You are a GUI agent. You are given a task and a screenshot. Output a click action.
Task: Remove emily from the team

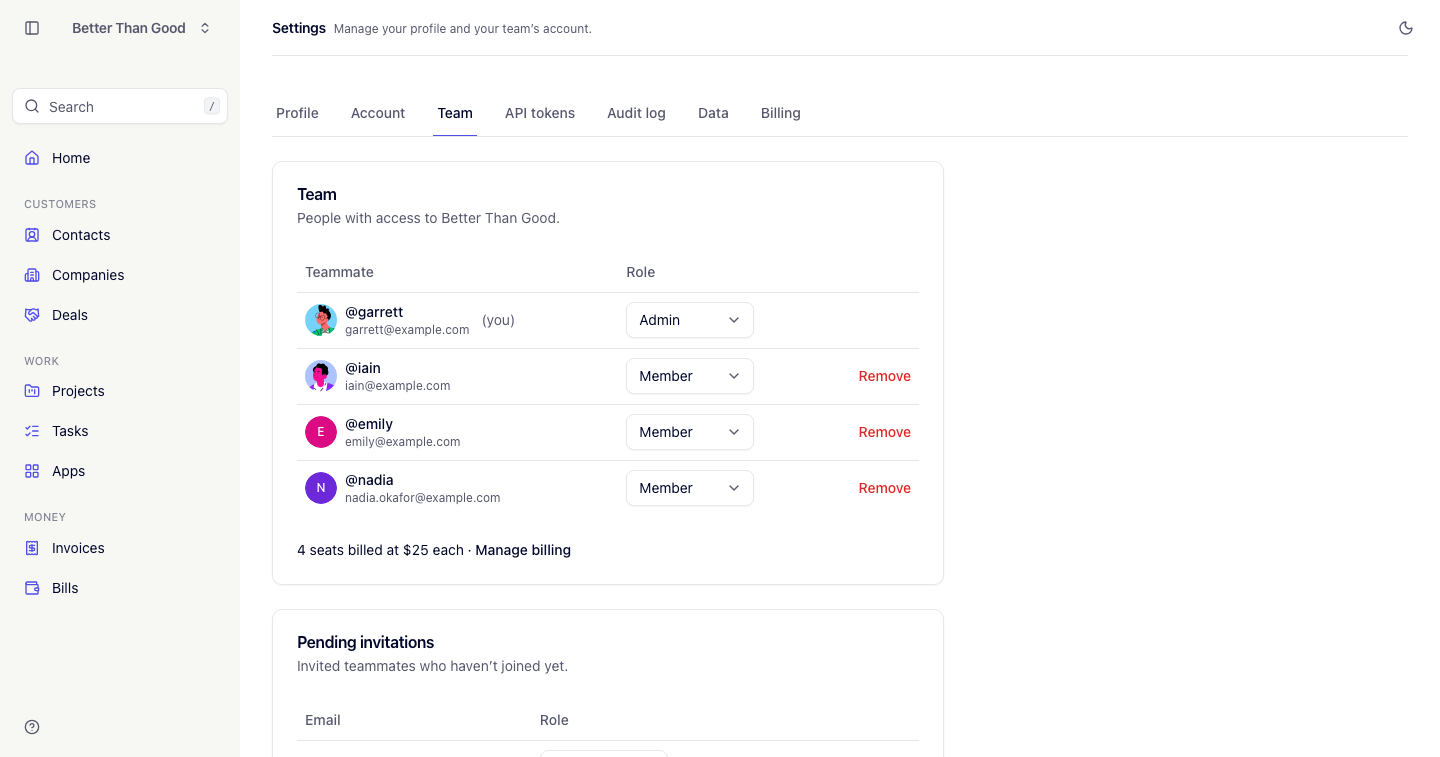tap(885, 432)
